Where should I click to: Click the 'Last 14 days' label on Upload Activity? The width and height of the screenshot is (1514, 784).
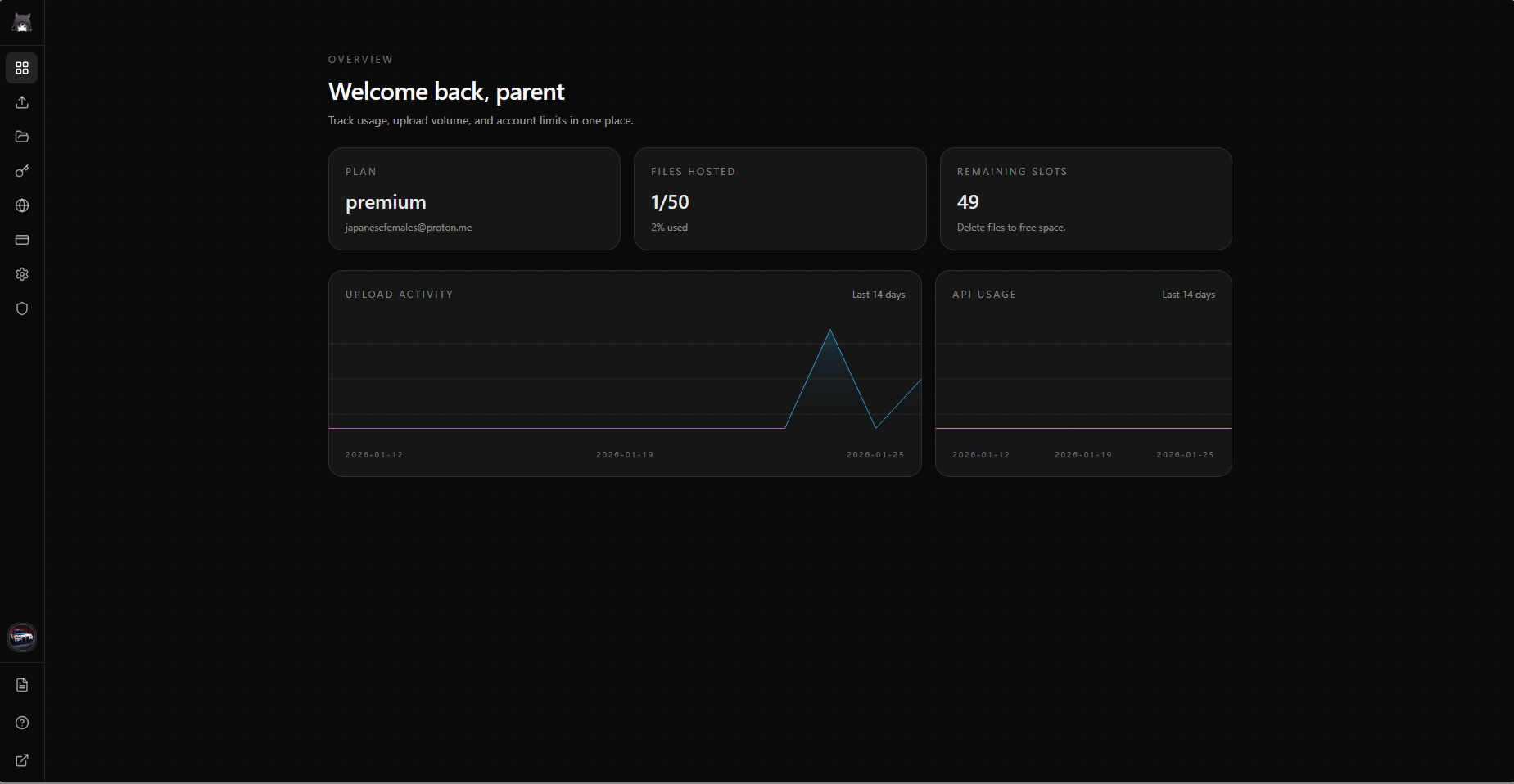(x=878, y=295)
